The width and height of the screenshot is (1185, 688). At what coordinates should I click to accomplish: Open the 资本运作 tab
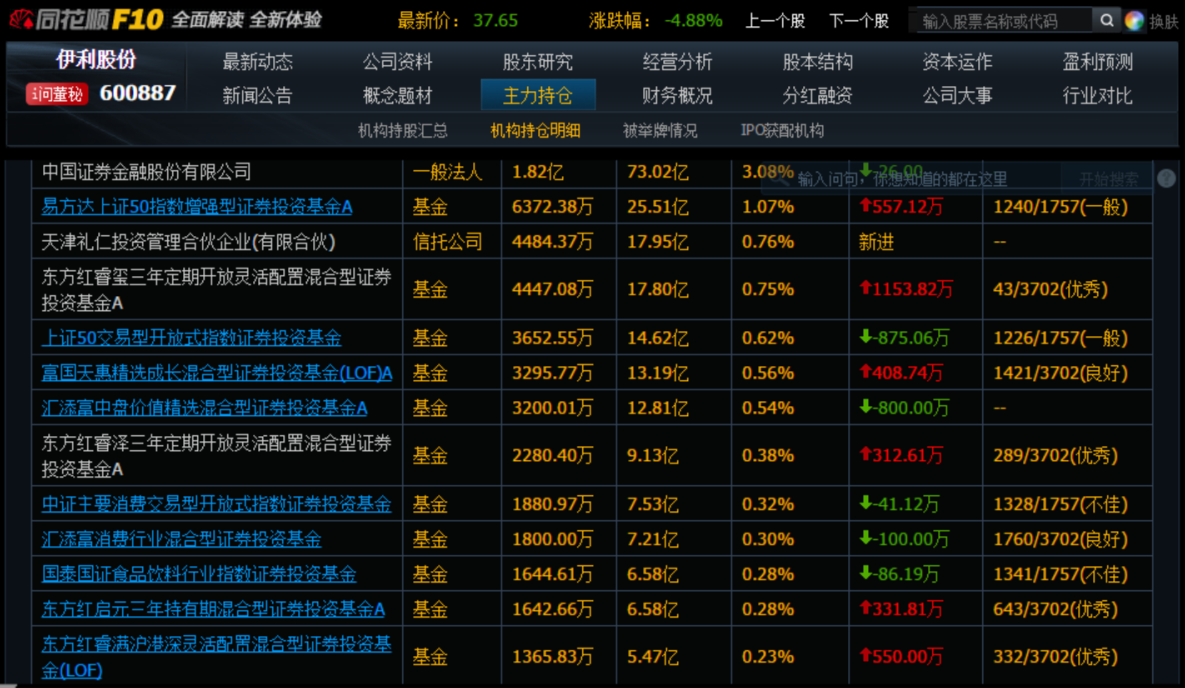click(957, 61)
